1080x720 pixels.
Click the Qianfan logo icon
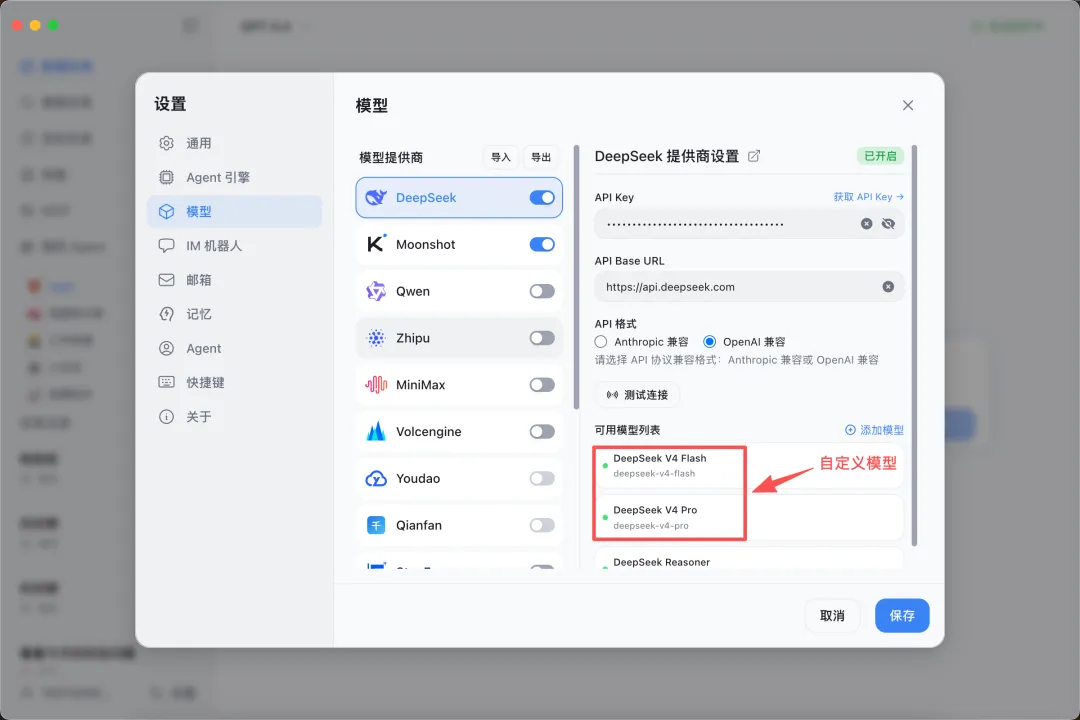point(376,525)
